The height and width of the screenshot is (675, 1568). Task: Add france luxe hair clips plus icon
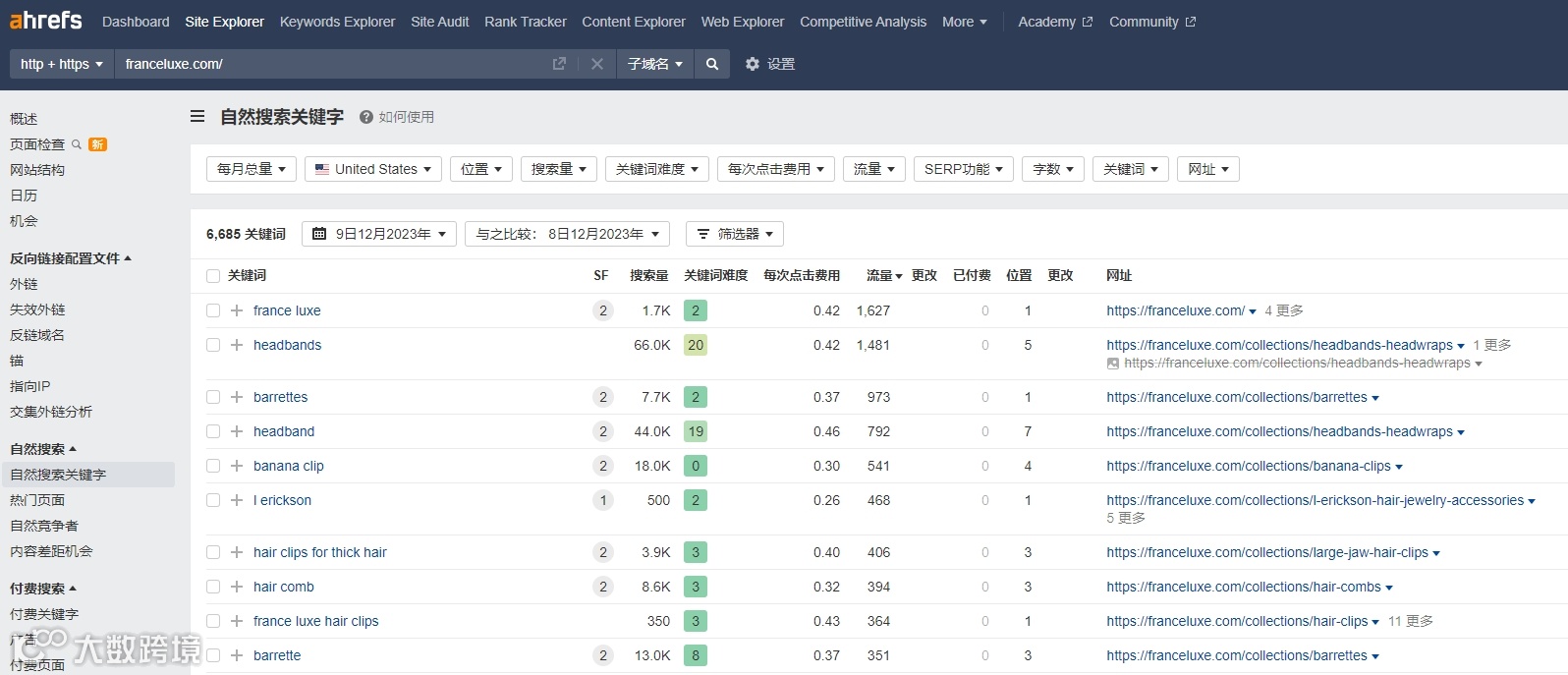pos(237,621)
